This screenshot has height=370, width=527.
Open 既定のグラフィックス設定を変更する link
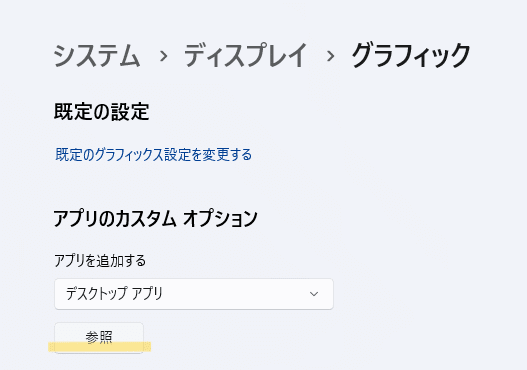point(154,155)
